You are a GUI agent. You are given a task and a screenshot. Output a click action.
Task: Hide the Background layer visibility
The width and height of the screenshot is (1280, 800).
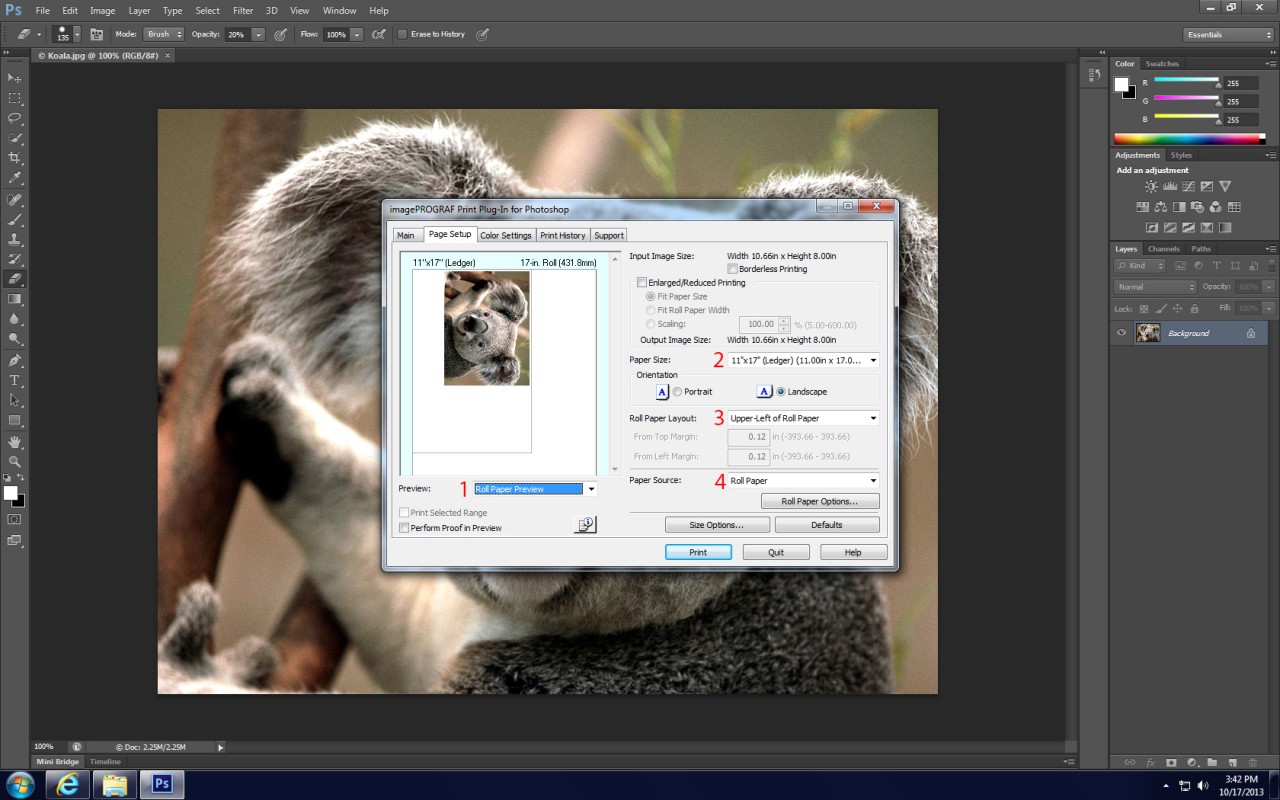point(1121,333)
